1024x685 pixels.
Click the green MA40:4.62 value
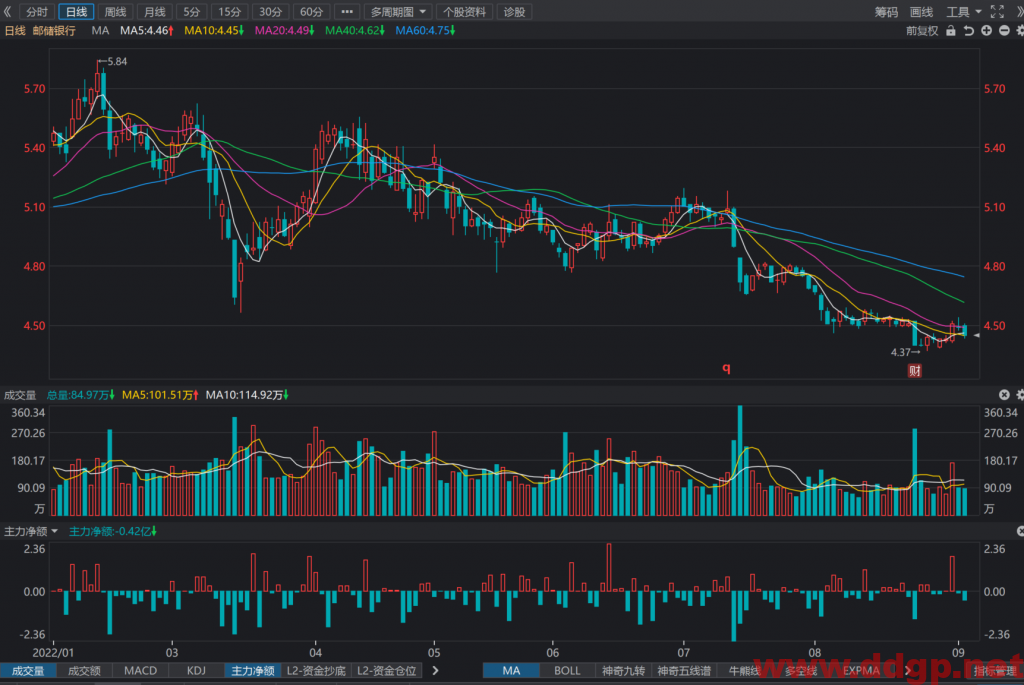click(x=355, y=31)
